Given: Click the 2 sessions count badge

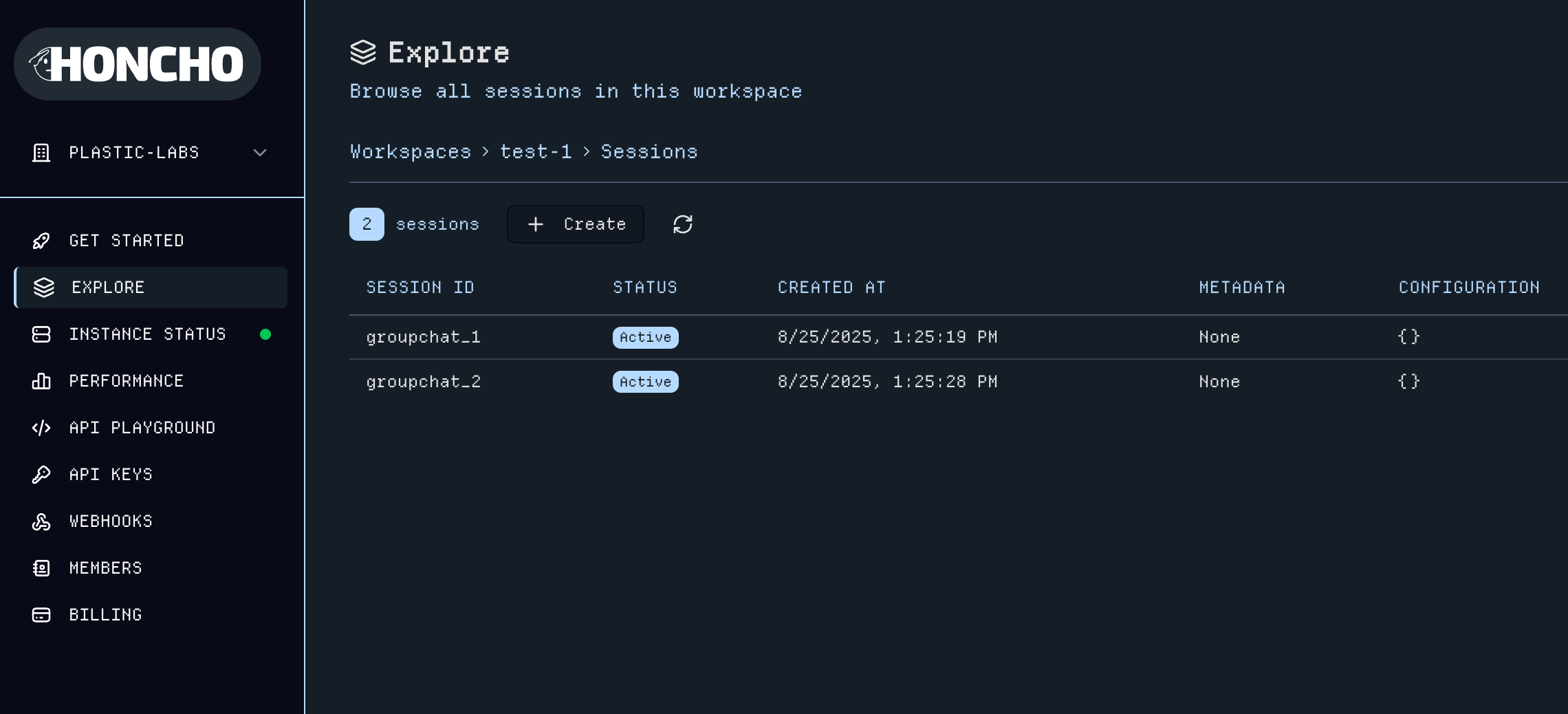Looking at the screenshot, I should [x=367, y=224].
